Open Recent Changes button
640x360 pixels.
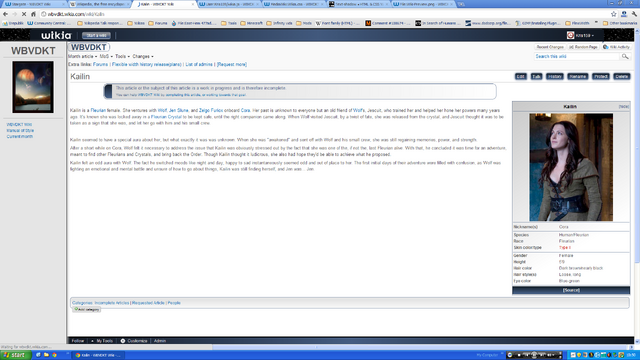pyautogui.click(x=550, y=47)
